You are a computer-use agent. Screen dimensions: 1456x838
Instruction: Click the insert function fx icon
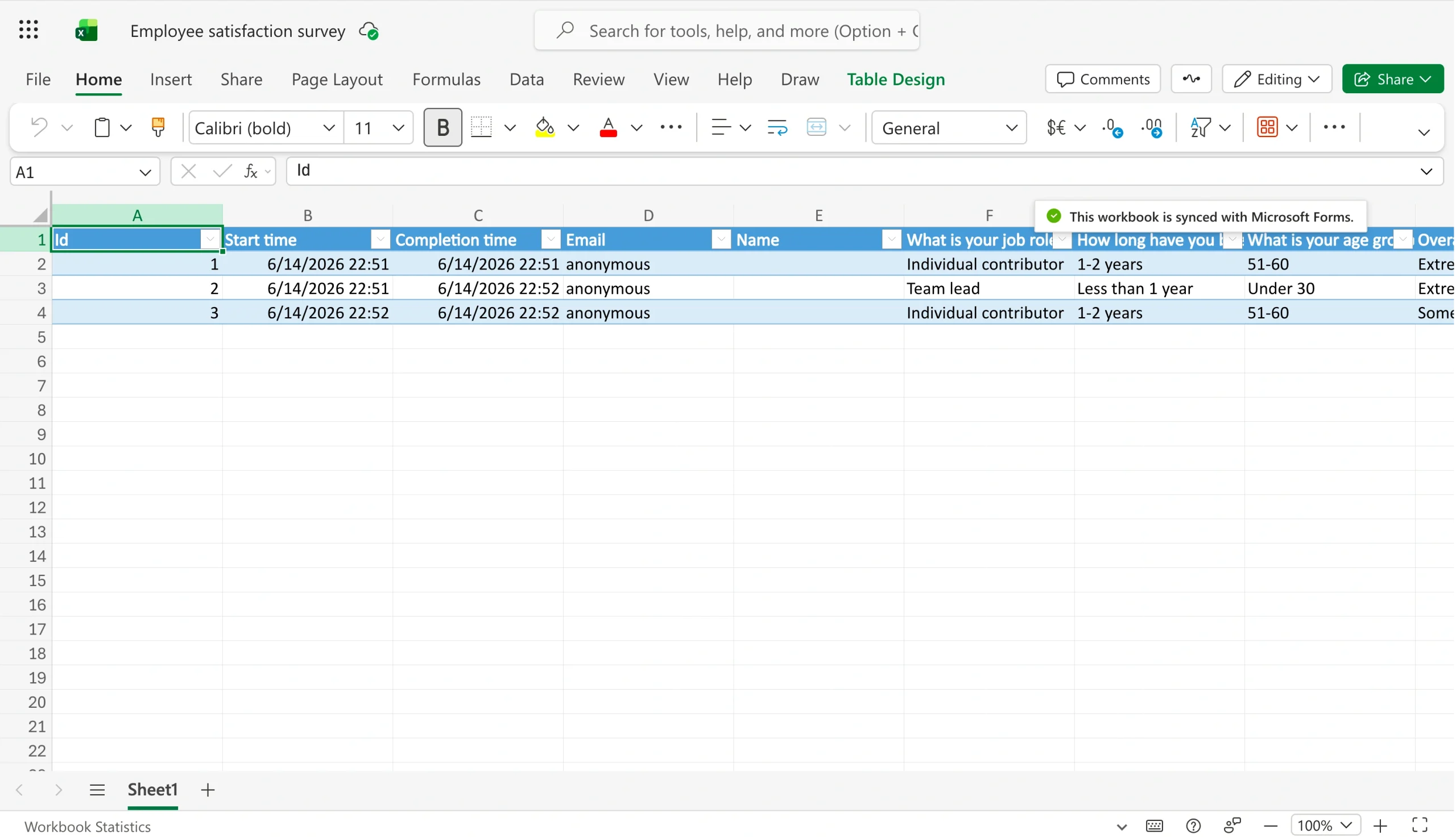click(x=251, y=171)
